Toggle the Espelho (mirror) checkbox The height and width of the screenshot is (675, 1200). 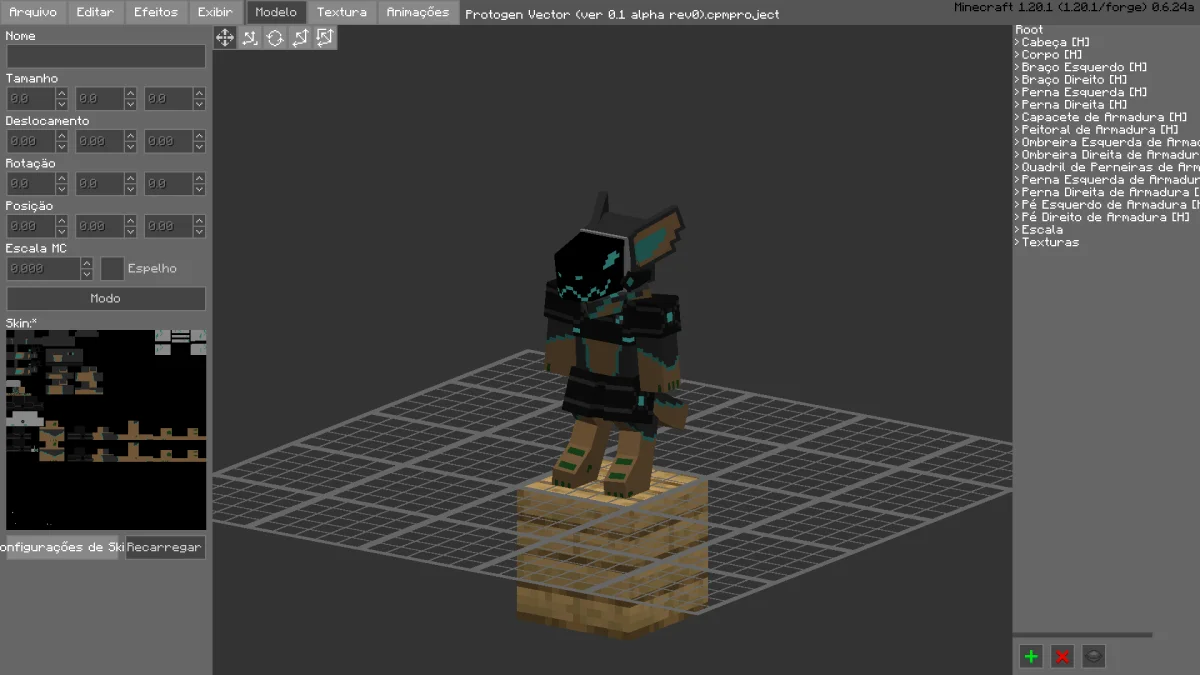112,269
